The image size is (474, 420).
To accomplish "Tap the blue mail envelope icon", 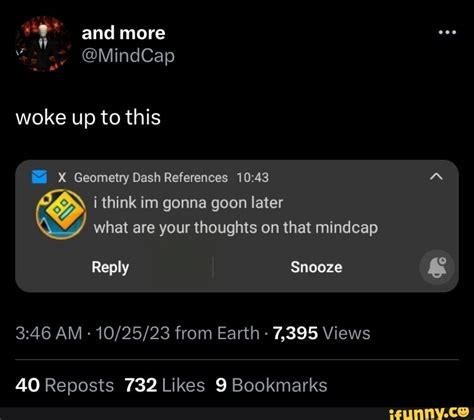I will coord(39,177).
